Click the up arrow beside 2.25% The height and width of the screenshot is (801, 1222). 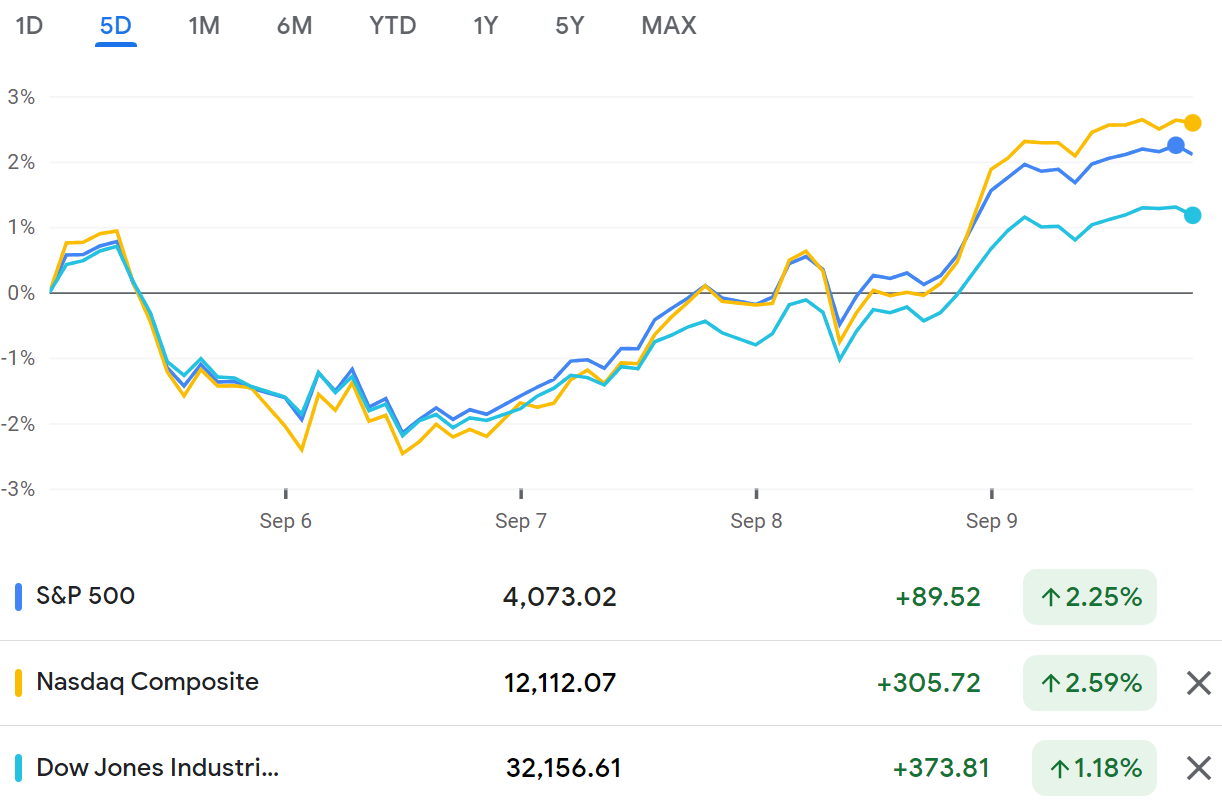click(1050, 598)
